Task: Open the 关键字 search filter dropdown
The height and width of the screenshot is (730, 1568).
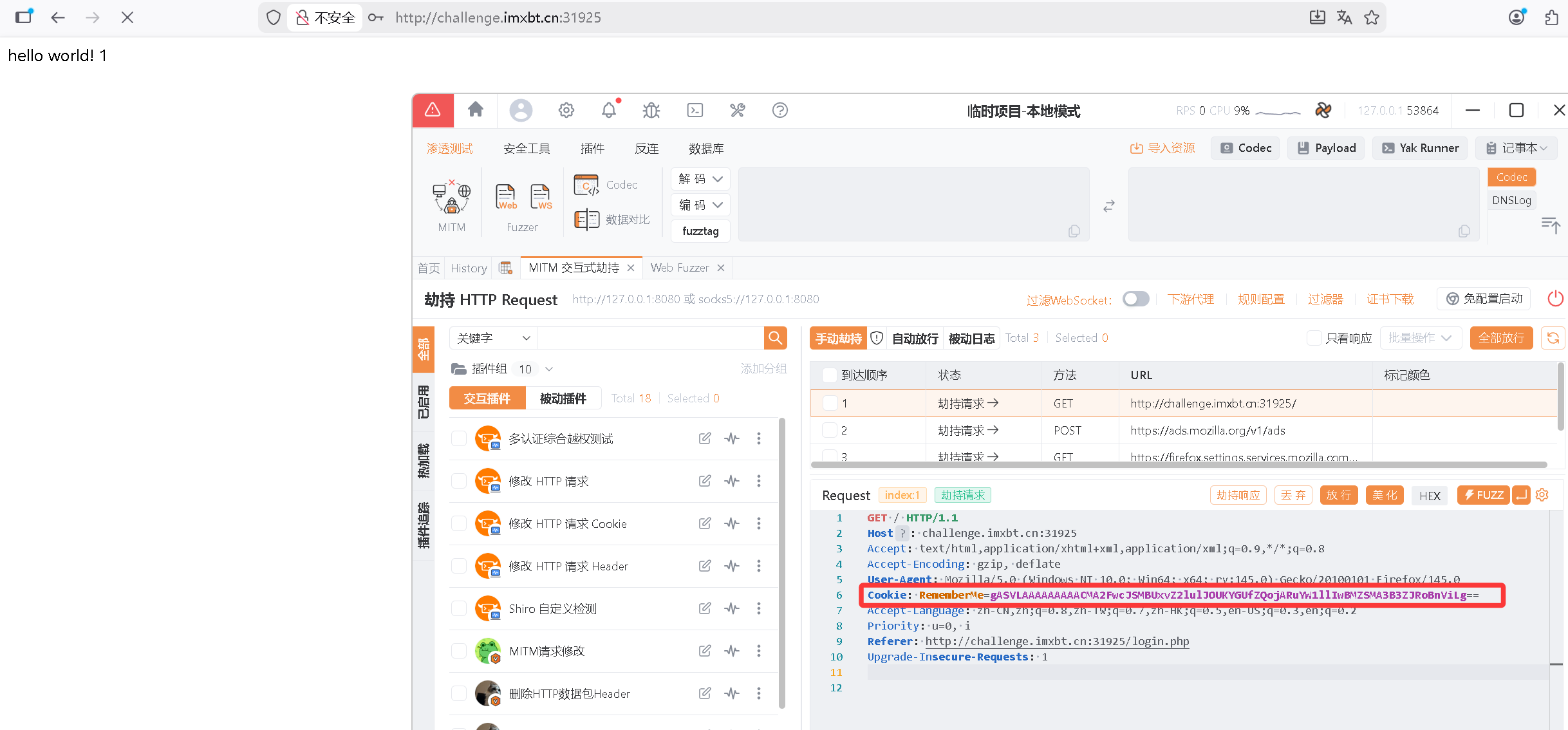Action: [492, 337]
